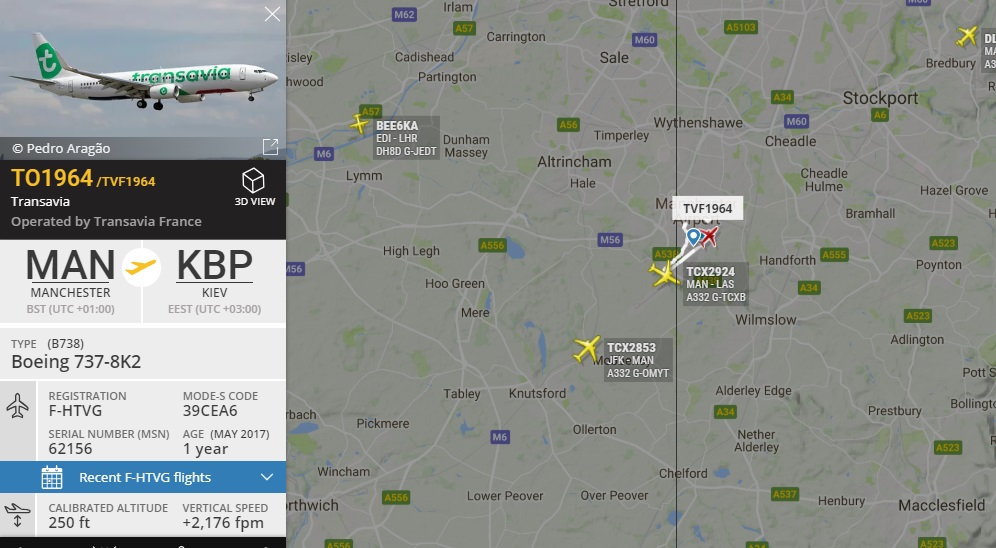996x548 pixels.
Task: Click the blue Manchester Airport pin
Action: point(693,237)
